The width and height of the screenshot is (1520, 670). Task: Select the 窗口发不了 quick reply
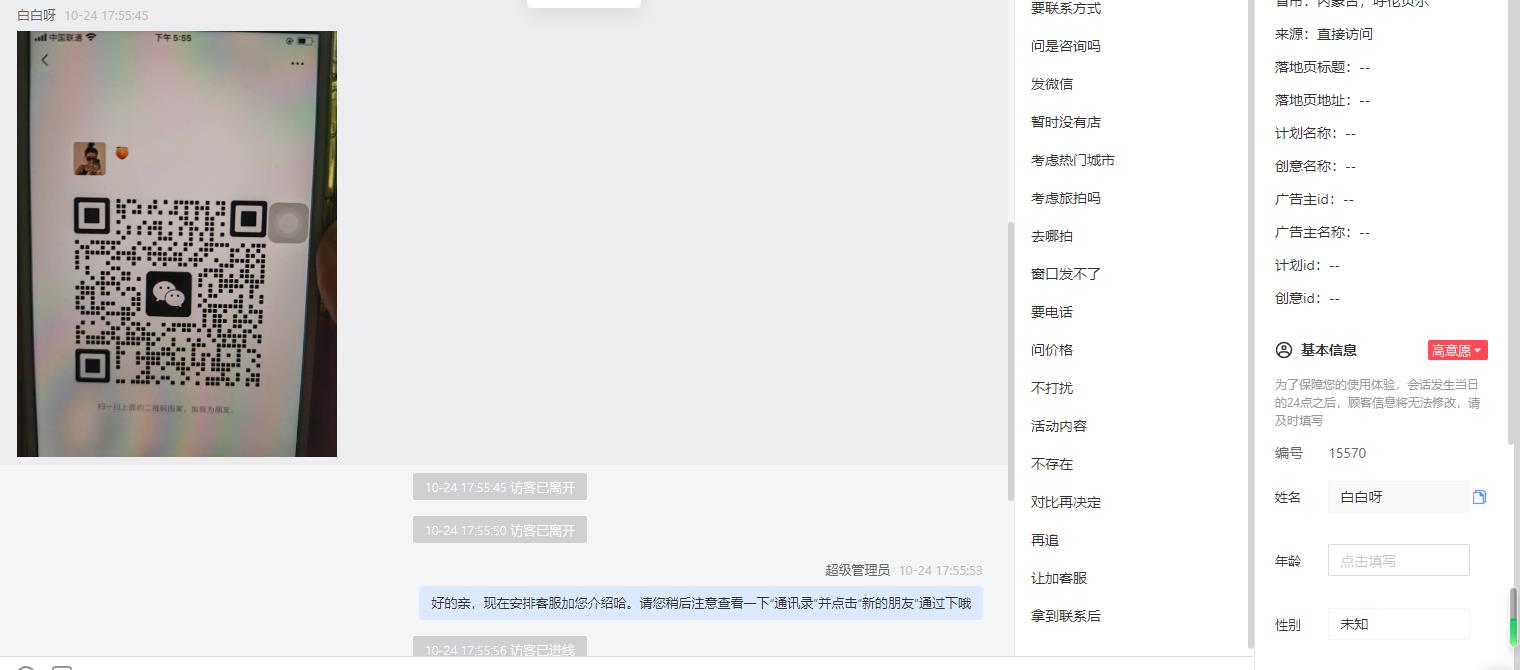pyautogui.click(x=1066, y=274)
